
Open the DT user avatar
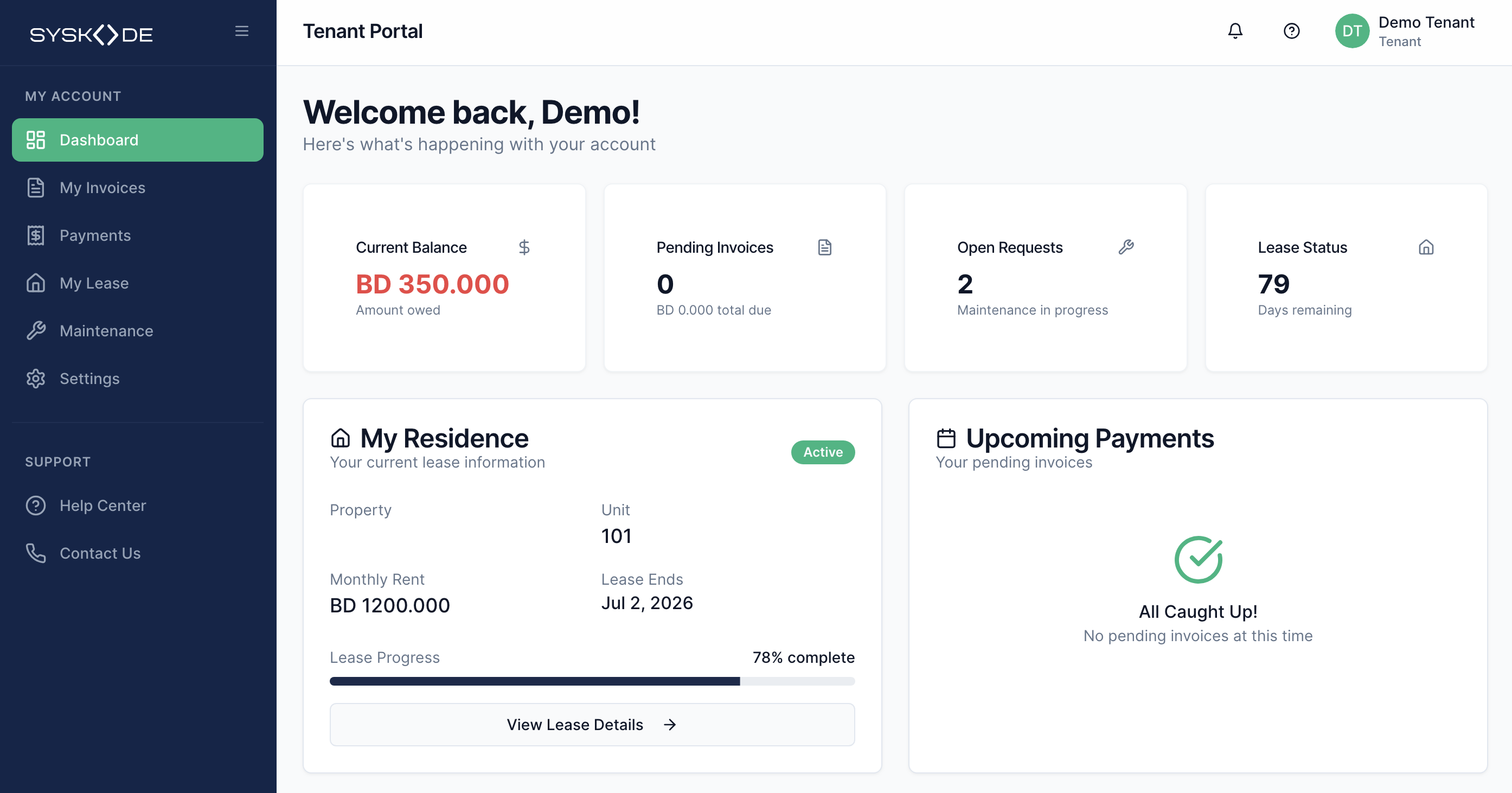(1352, 31)
